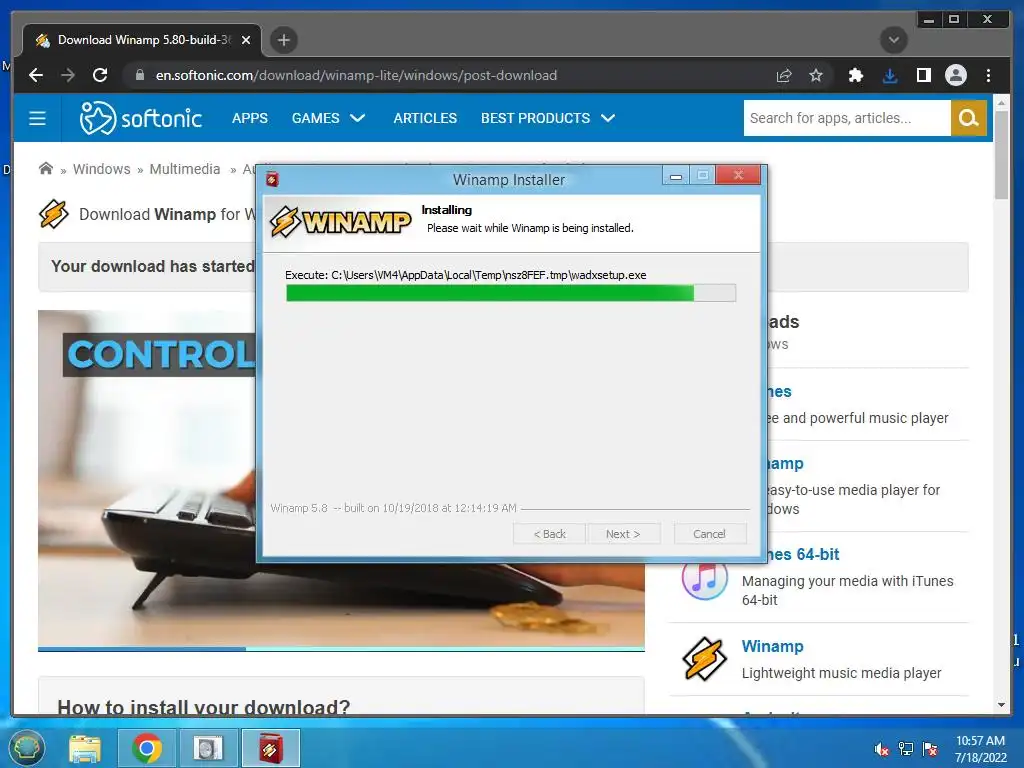Go back using the browser back arrow
Image resolution: width=1024 pixels, height=768 pixels.
[36, 75]
